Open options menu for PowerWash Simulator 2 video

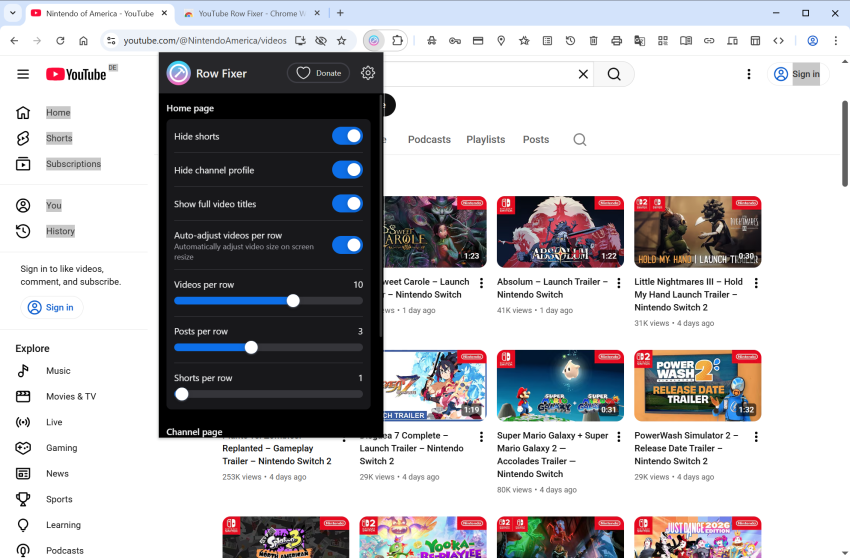click(x=756, y=437)
